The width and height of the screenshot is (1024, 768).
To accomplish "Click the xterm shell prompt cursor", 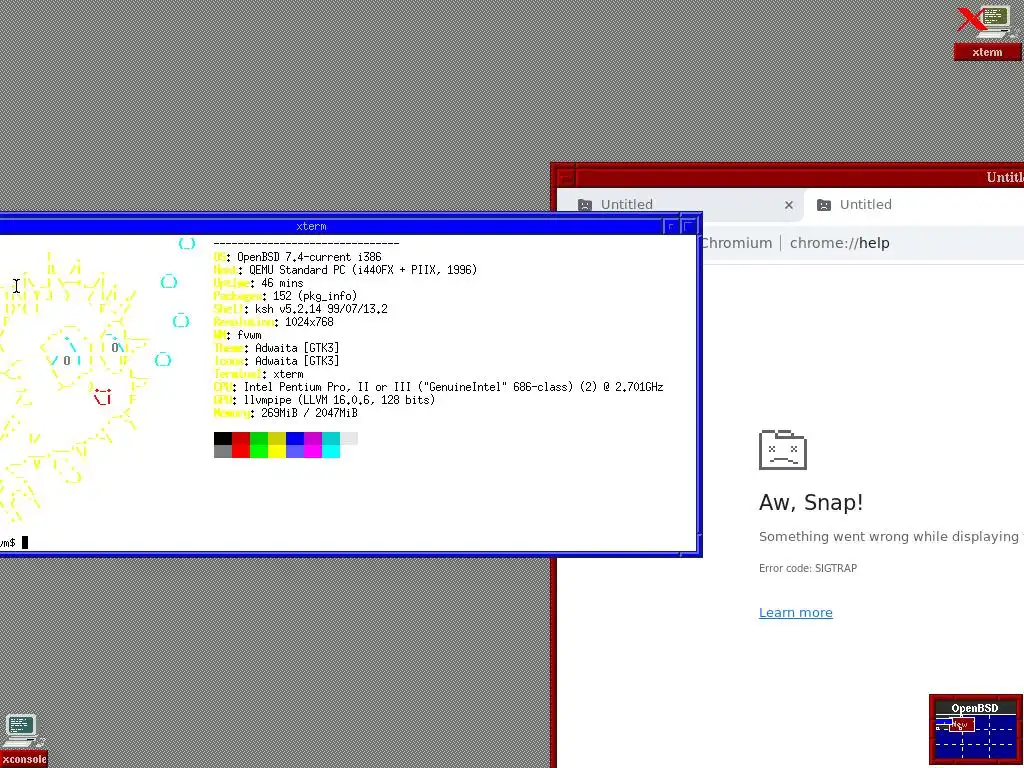I will (25, 542).
